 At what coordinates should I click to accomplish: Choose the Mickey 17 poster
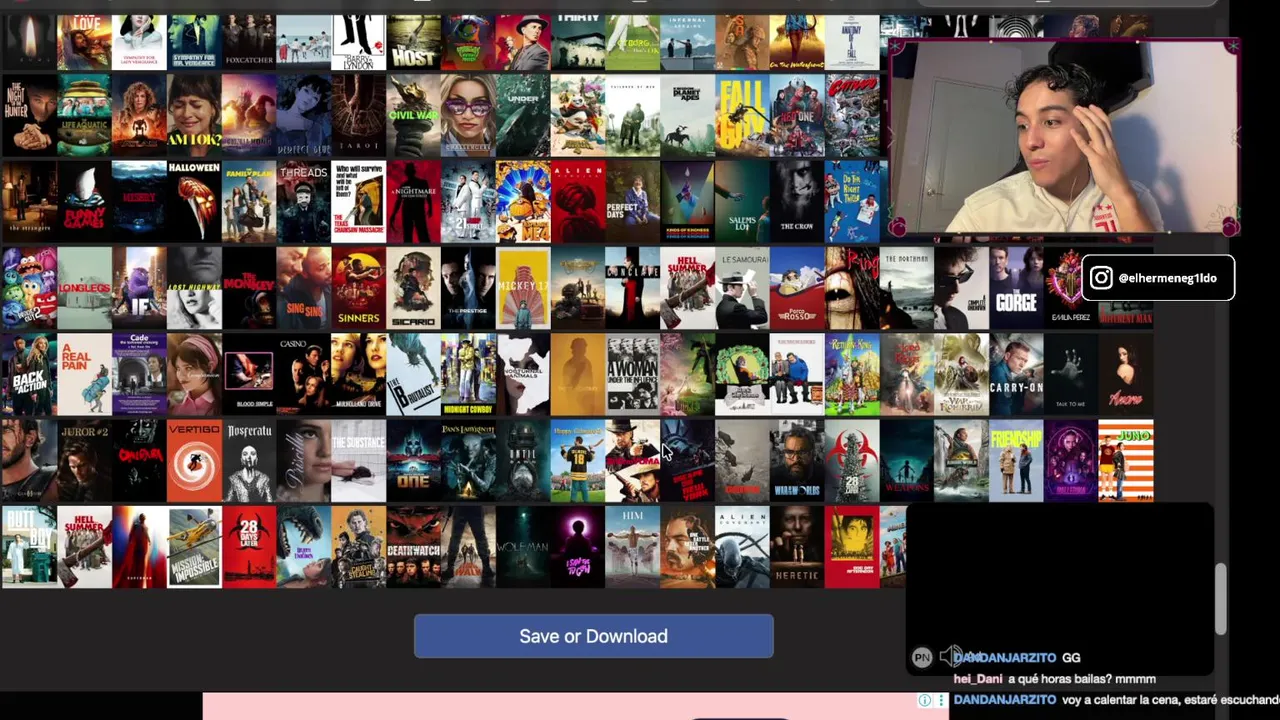[523, 288]
